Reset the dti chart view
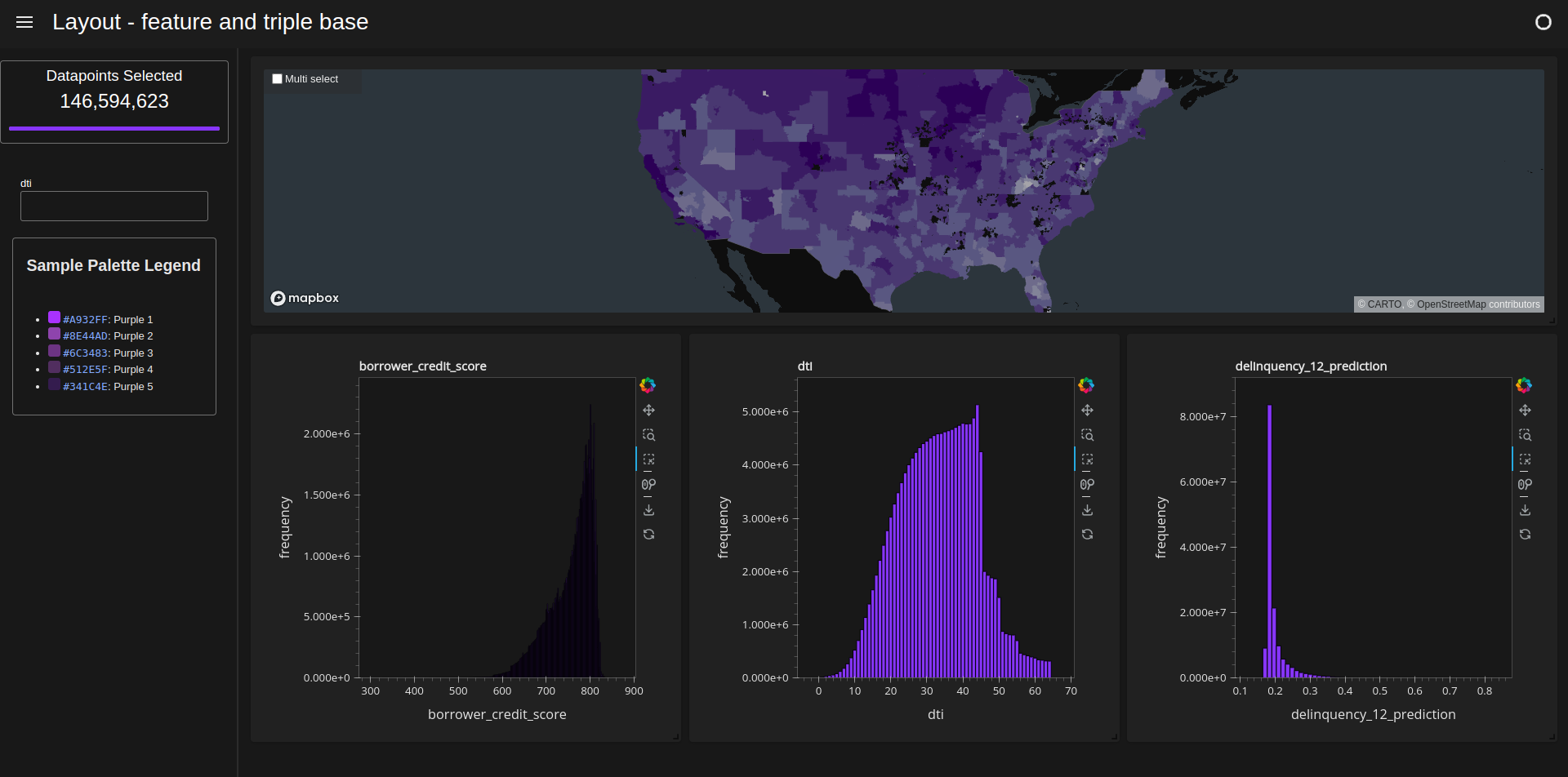The width and height of the screenshot is (1568, 777). pyautogui.click(x=1087, y=534)
